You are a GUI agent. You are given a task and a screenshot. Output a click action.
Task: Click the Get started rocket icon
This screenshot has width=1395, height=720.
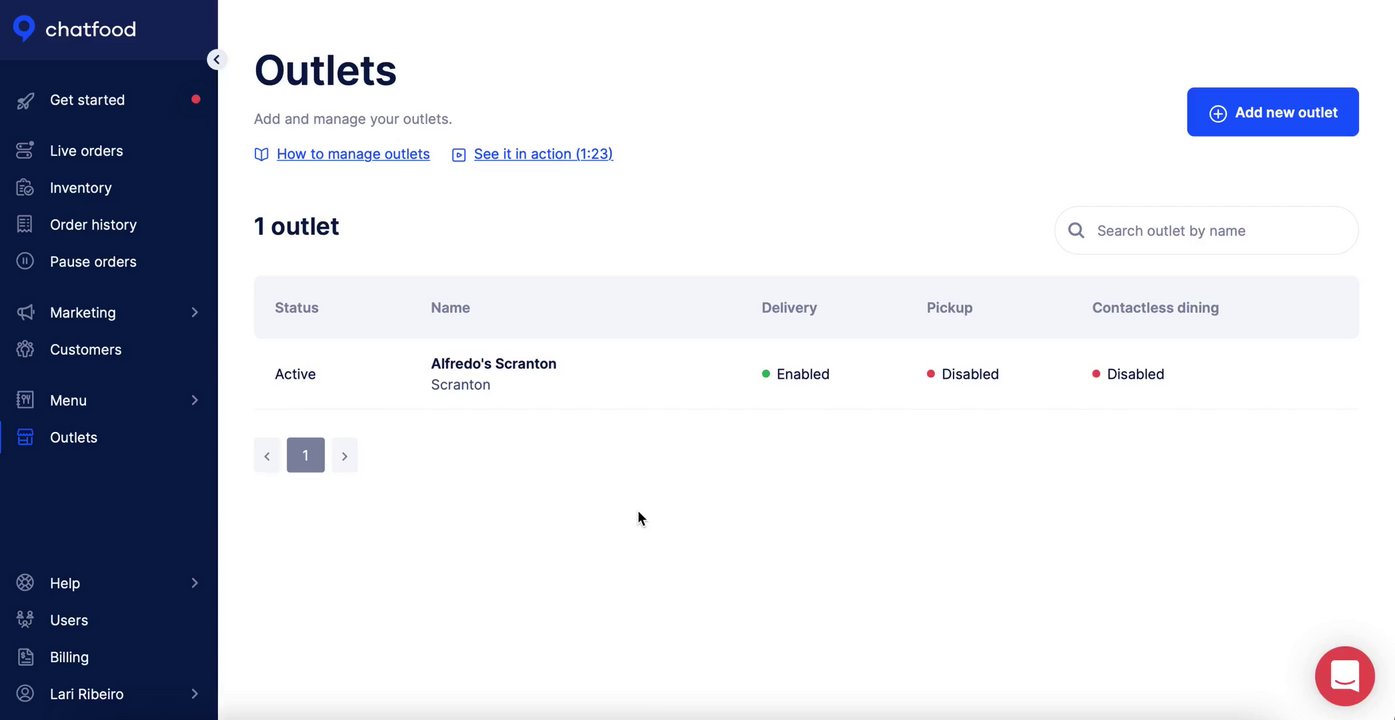(26, 100)
